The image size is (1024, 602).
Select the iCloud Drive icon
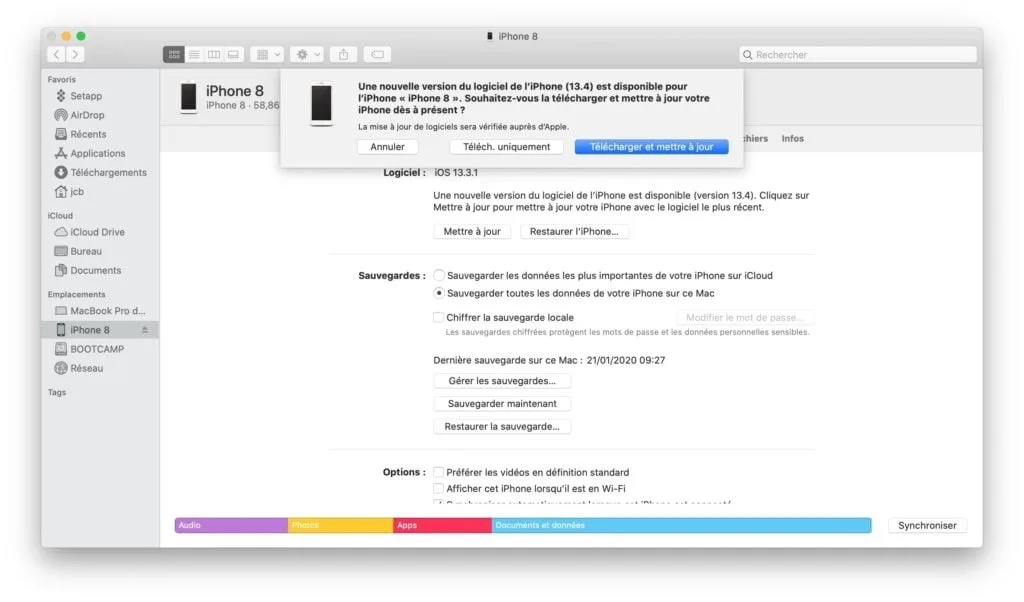click(63, 231)
